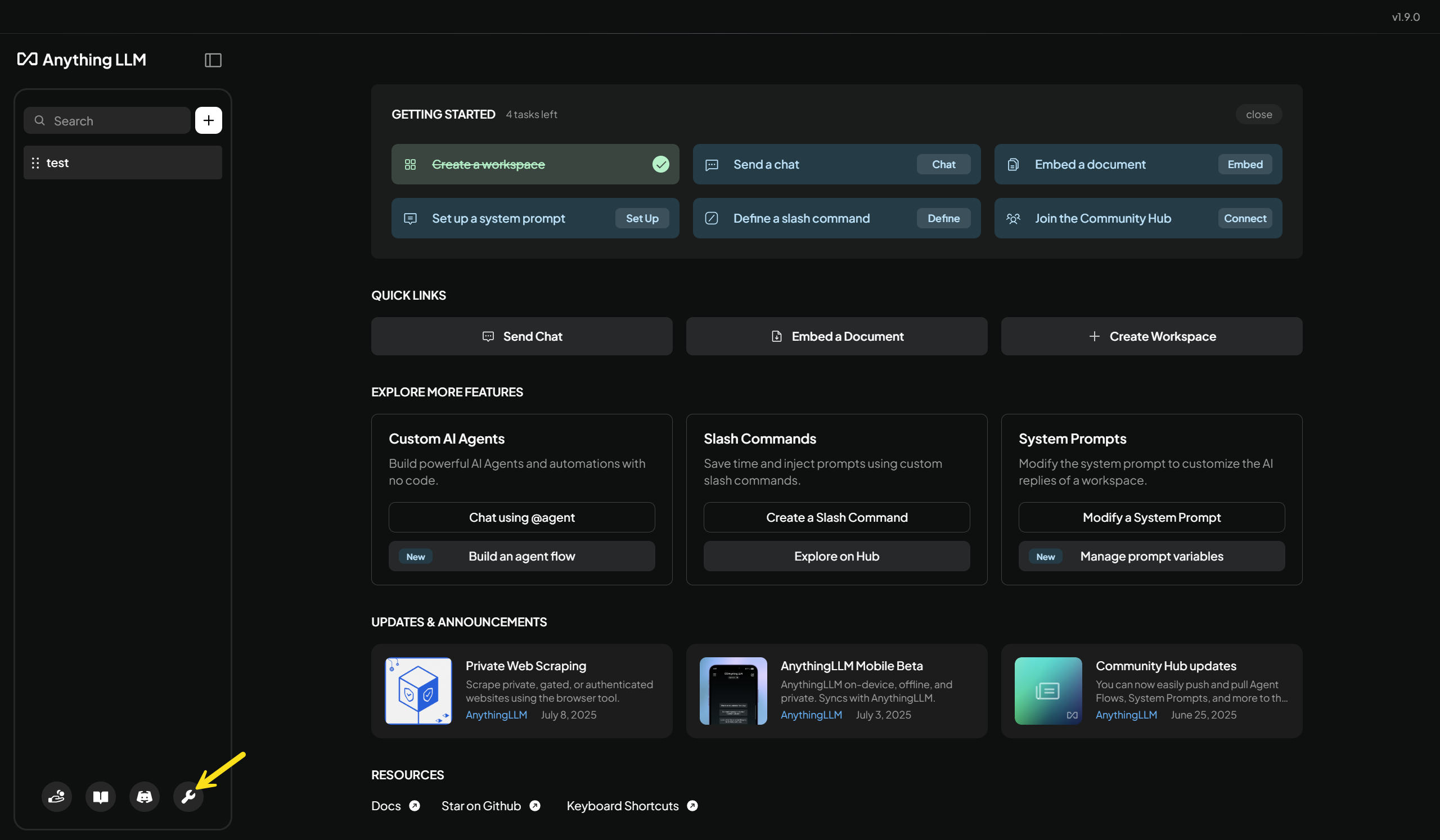Click the arrow icon beside Keyboard Shortcuts
The image size is (1440, 840).
pos(692,806)
